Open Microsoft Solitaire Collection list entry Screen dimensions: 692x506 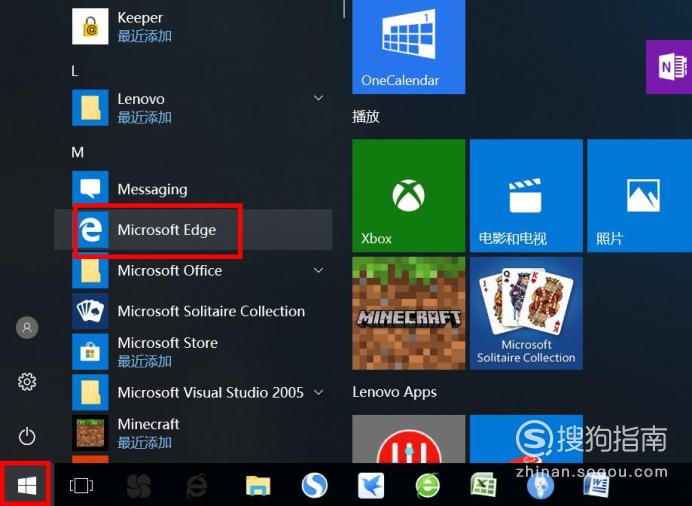pos(193,311)
